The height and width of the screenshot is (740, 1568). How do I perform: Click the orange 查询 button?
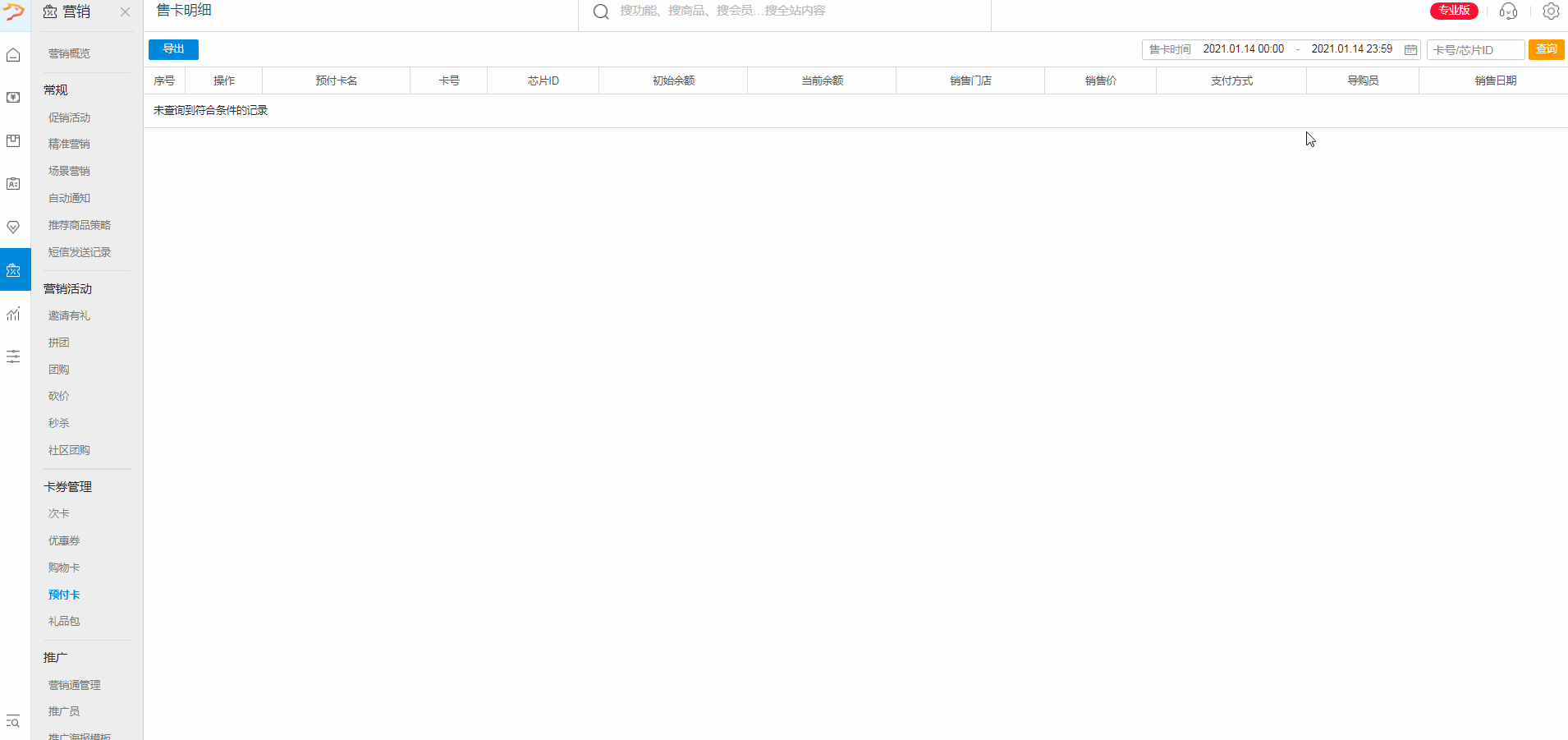(1546, 49)
